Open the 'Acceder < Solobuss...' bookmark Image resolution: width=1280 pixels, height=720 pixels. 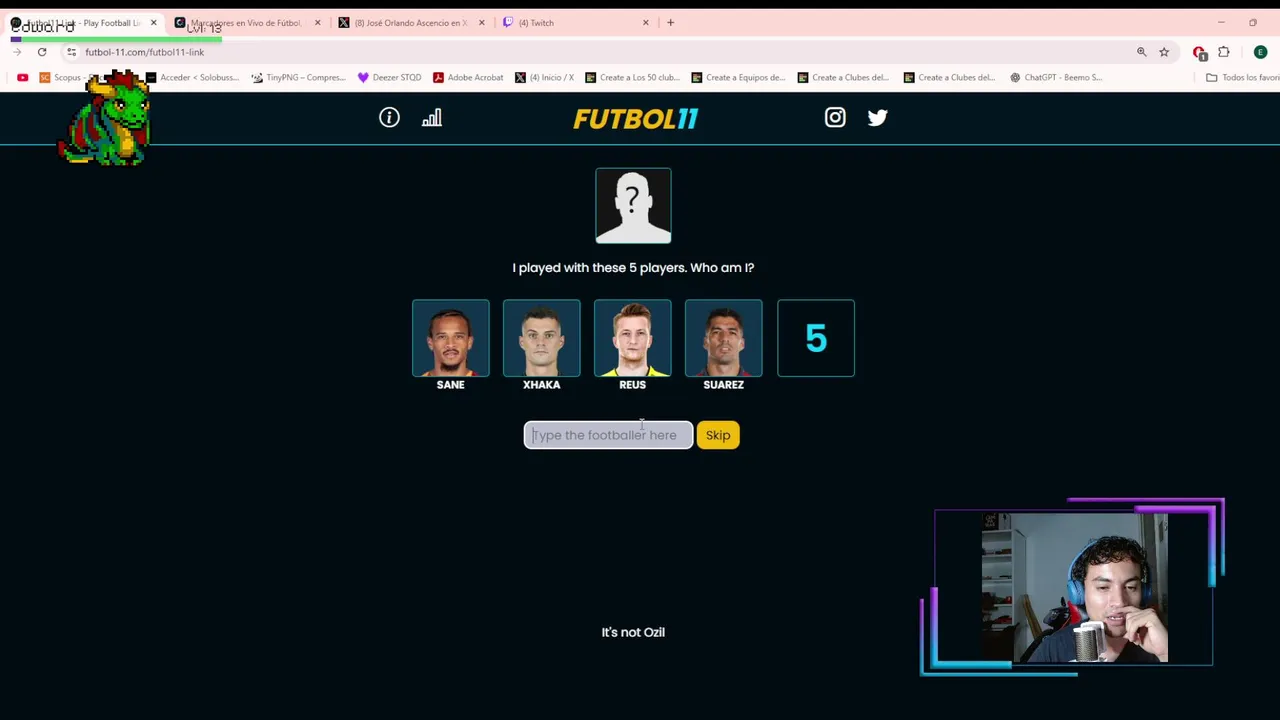193,77
